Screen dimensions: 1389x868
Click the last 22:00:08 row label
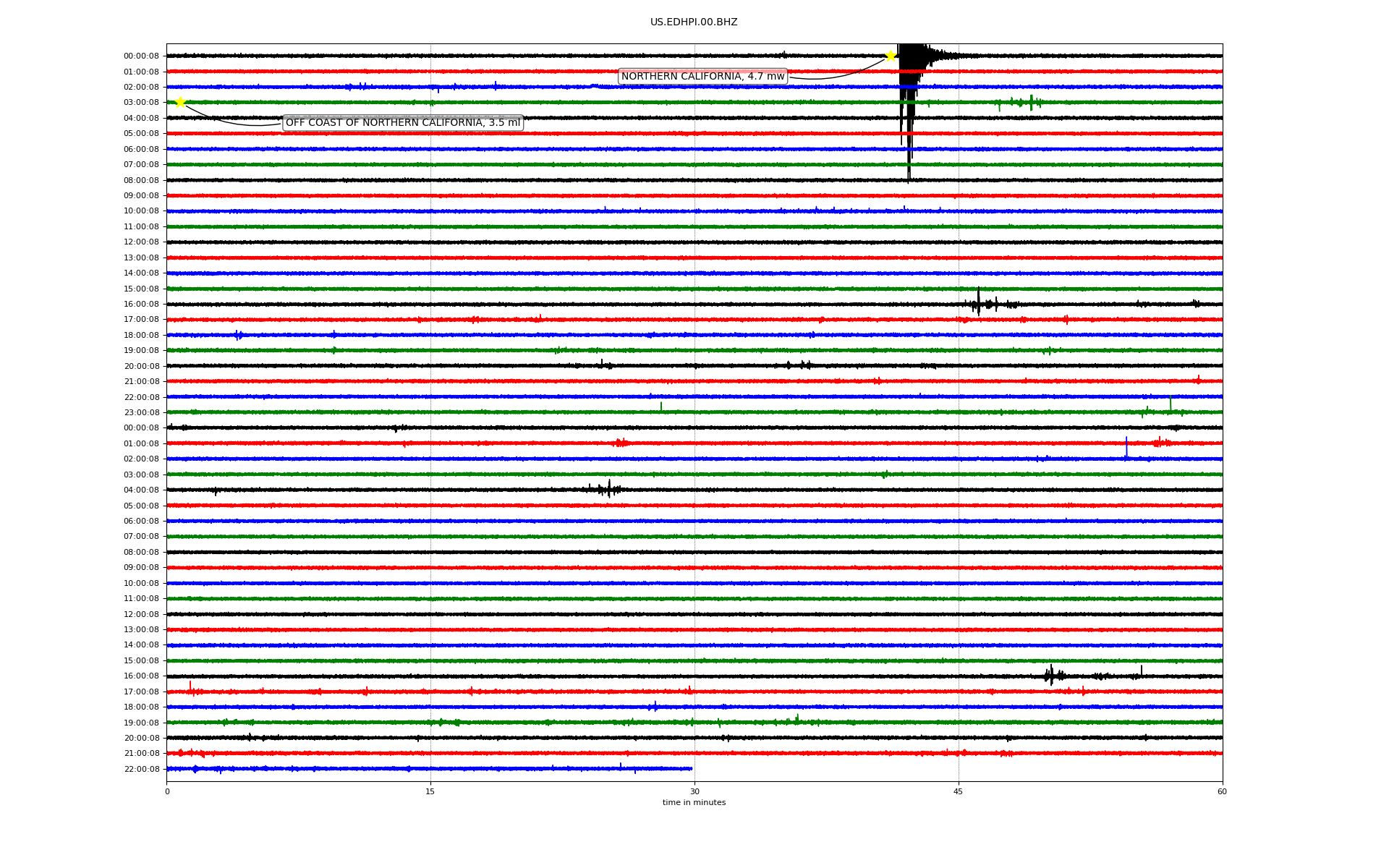tap(141, 770)
